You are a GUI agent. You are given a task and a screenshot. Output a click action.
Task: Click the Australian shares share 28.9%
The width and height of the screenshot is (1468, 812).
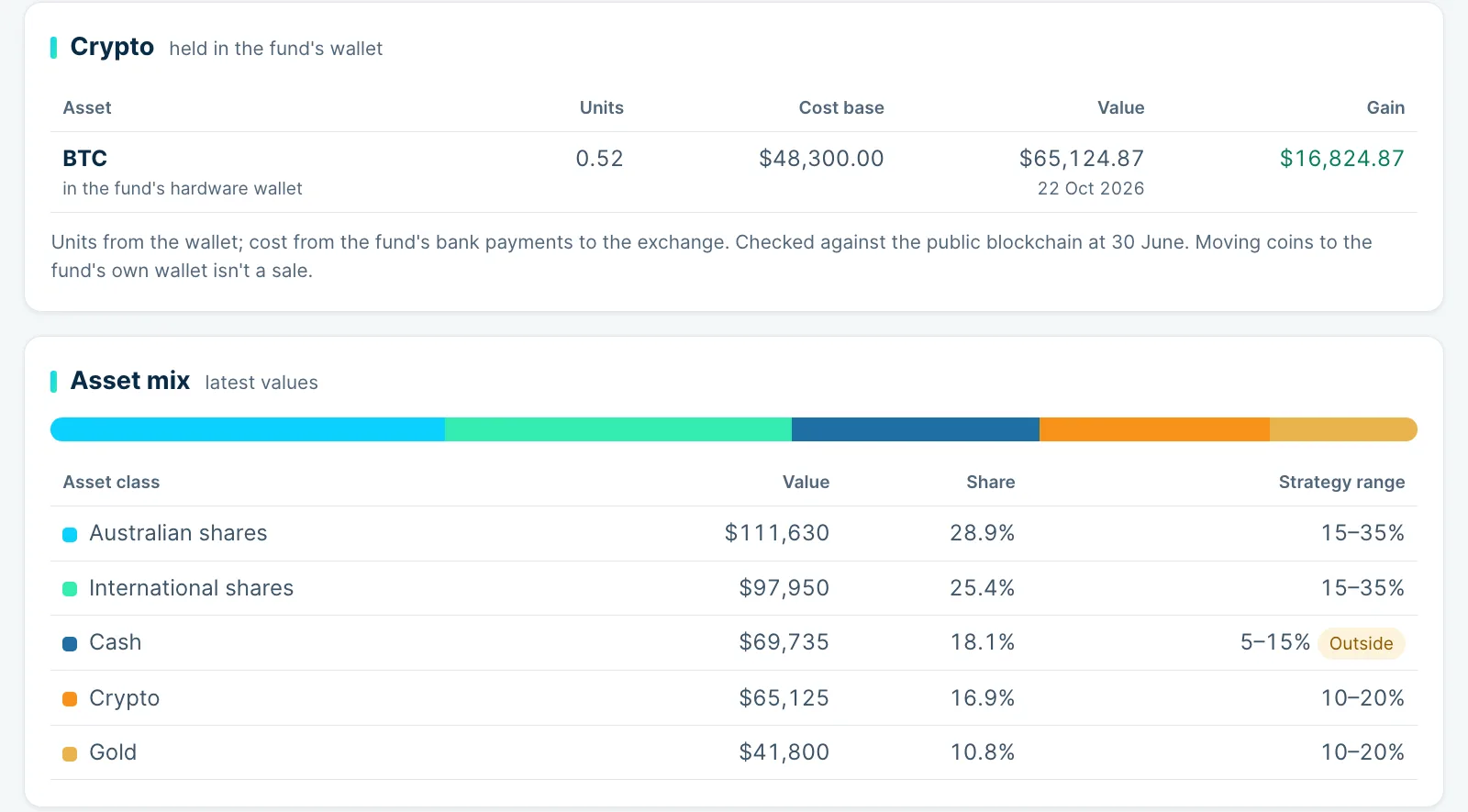coord(983,533)
